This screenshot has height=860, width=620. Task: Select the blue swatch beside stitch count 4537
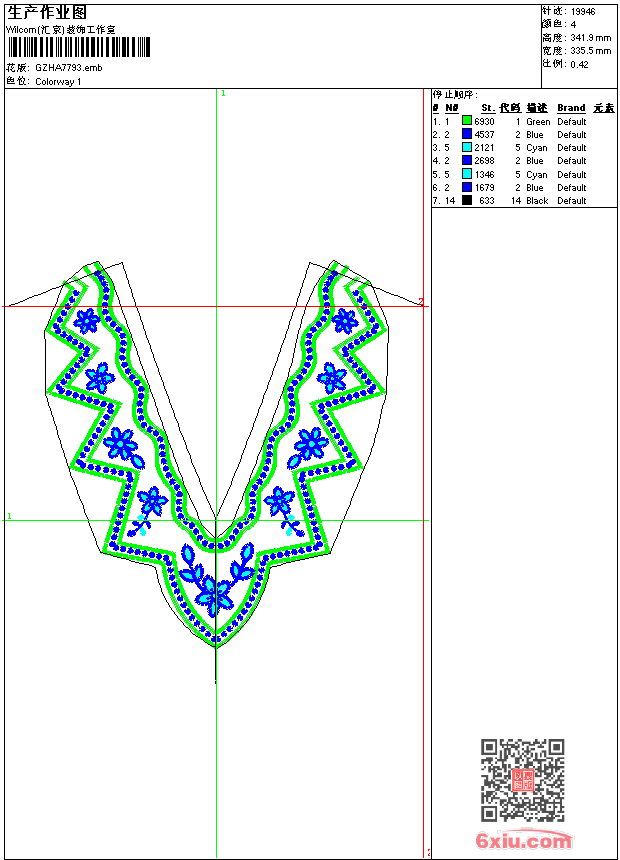[x=467, y=133]
